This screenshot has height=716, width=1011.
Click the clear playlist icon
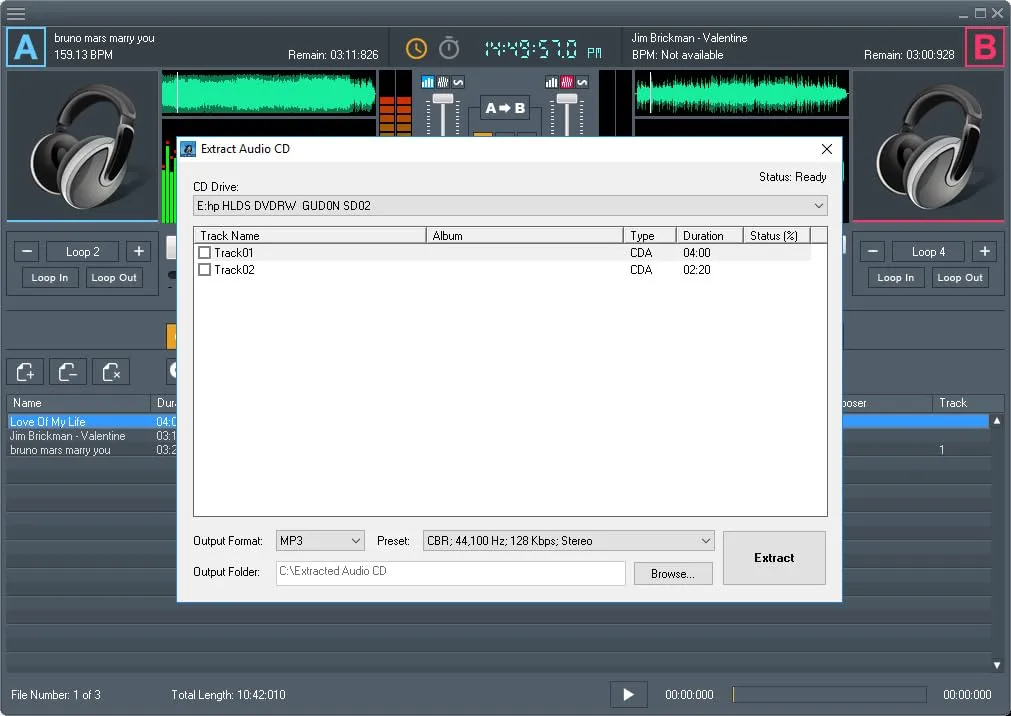(x=111, y=371)
